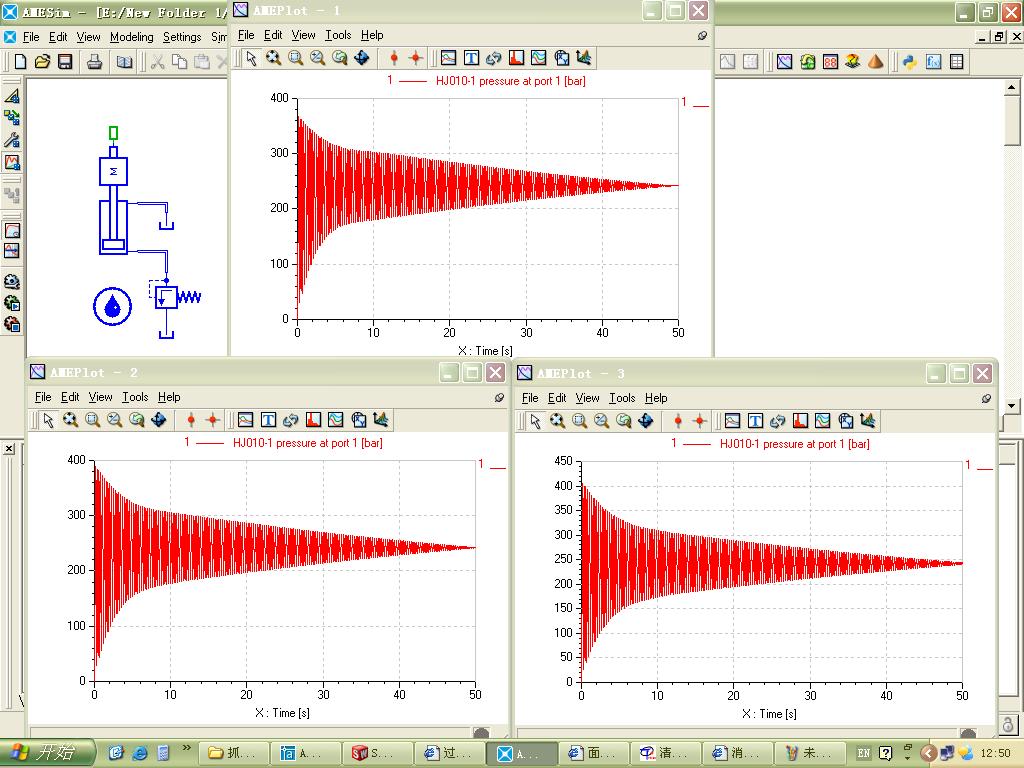This screenshot has width=1024, height=768.
Task: Click the scroll-down arrow of AMESim sketch scrollbar
Action: 1012,406
